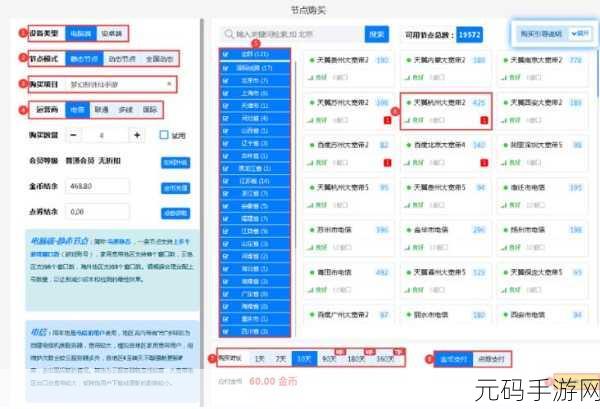Select 联通 carrier tab

pyautogui.click(x=101, y=110)
